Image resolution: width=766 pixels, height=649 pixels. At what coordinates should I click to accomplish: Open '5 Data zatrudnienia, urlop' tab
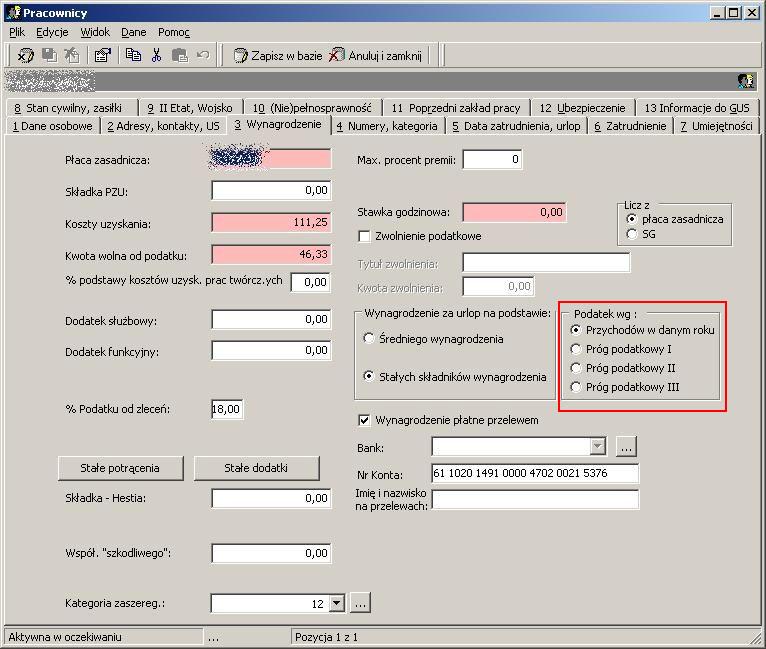point(516,126)
